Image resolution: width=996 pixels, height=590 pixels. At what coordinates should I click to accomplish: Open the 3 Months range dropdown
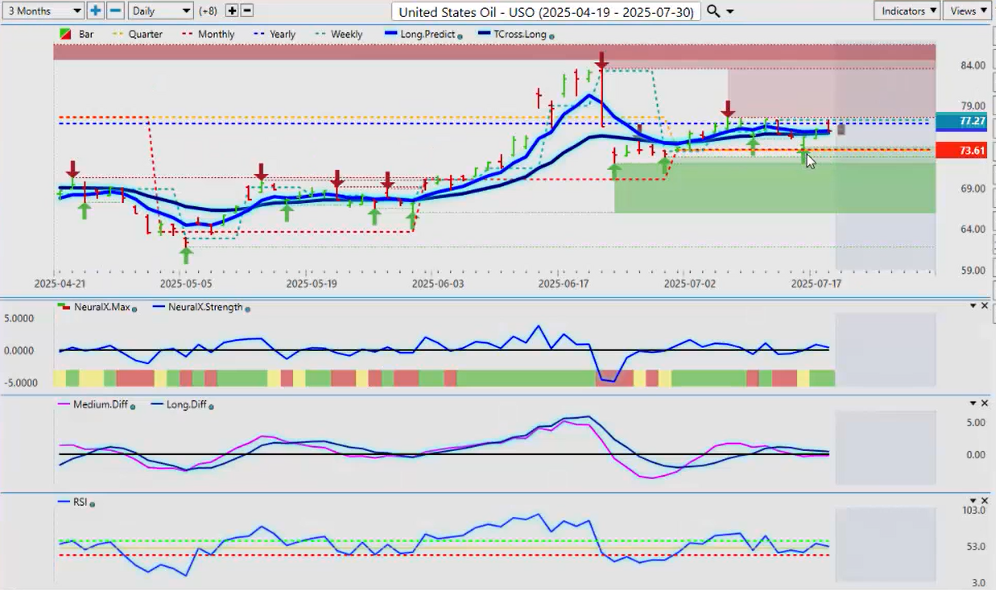point(42,10)
